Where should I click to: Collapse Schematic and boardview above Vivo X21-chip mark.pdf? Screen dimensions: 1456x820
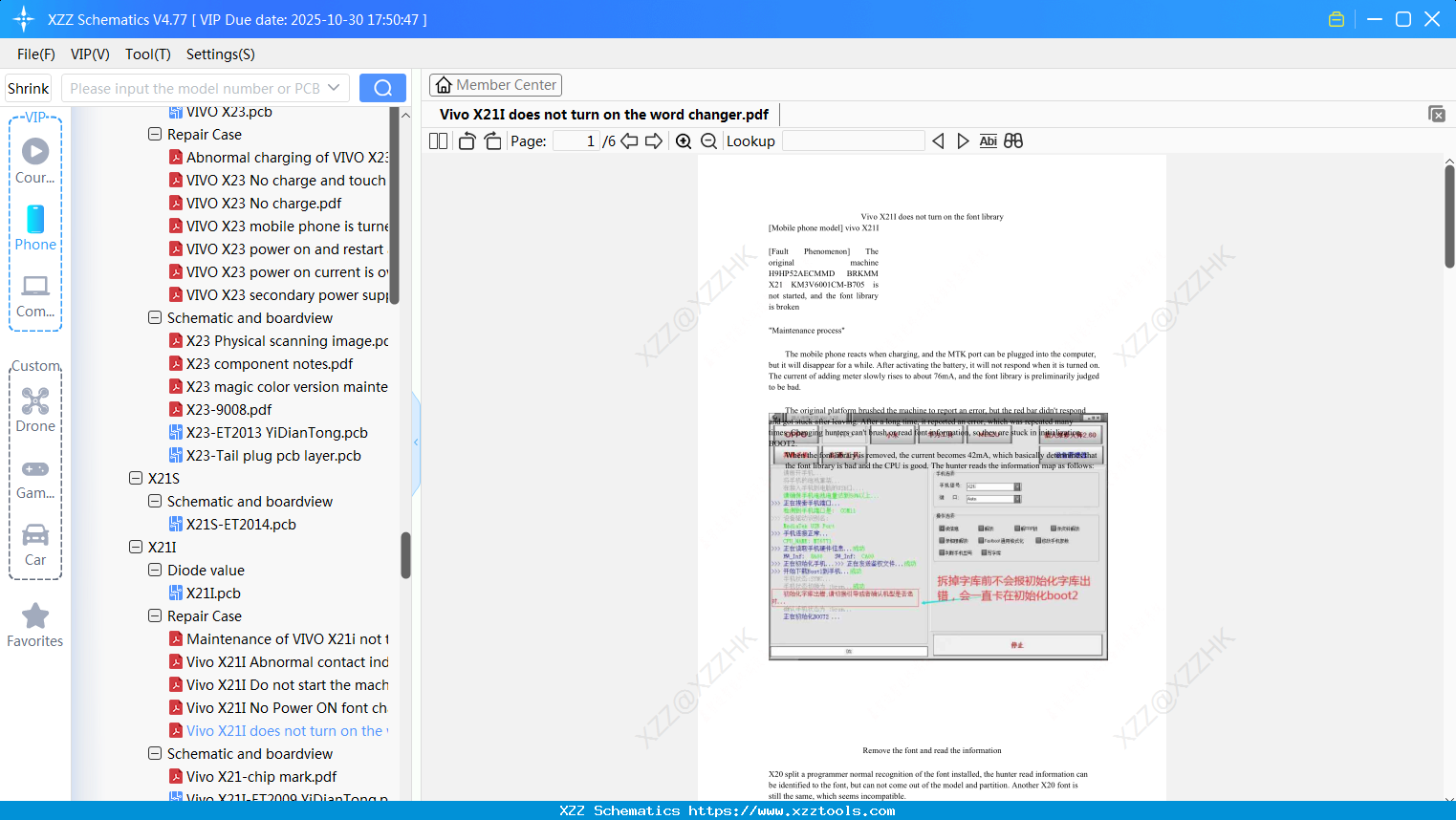coord(155,754)
